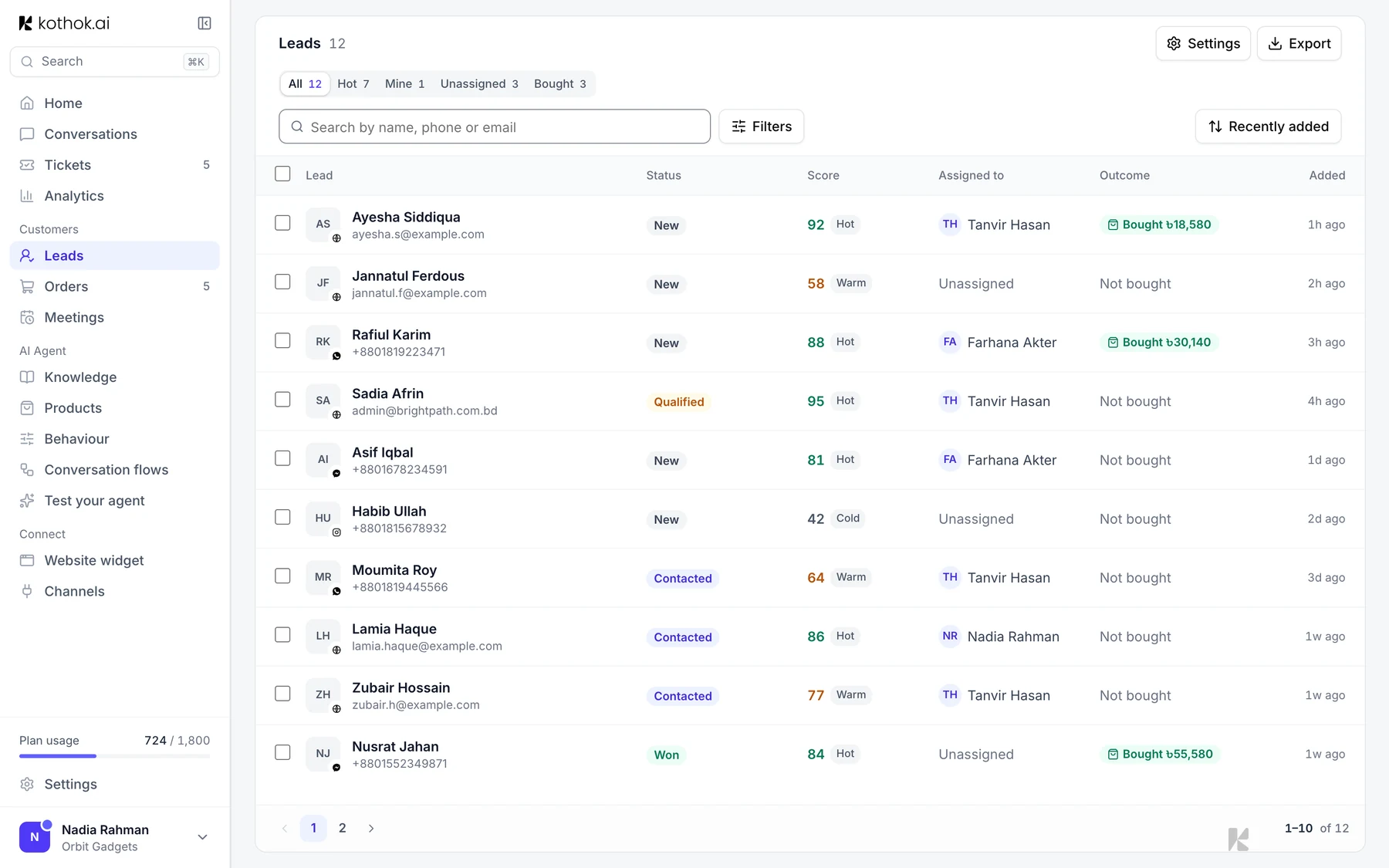1389x868 pixels.
Task: Open Test your agent
Action: pos(114,501)
